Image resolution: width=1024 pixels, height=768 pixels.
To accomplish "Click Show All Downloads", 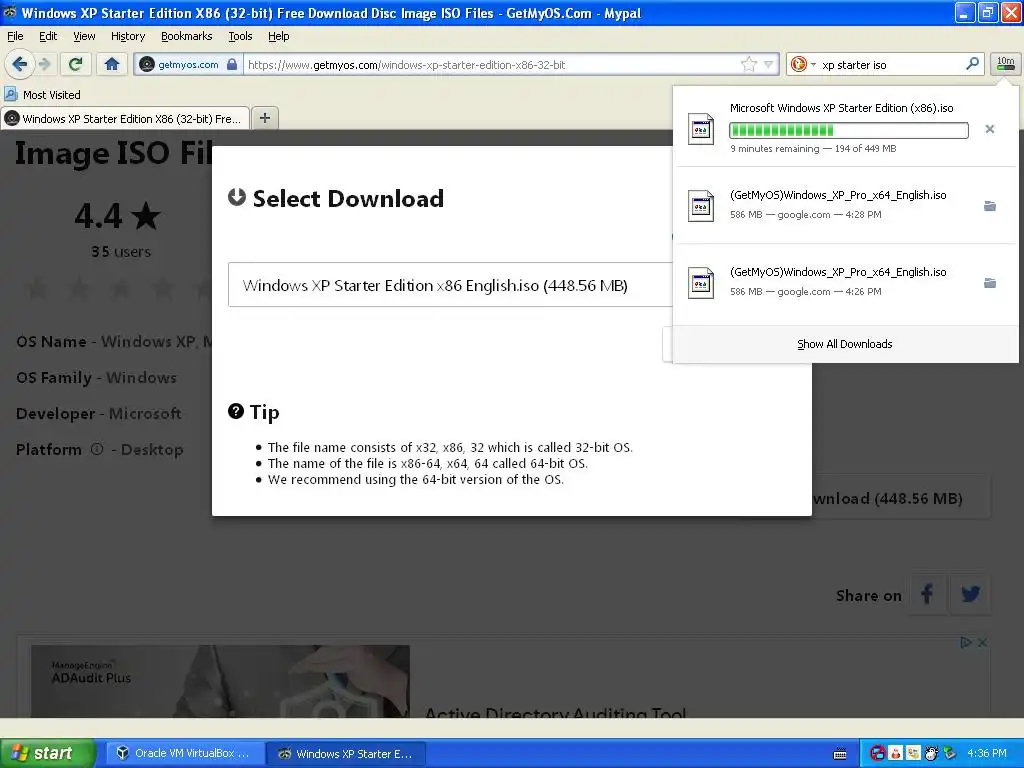I will 844,344.
